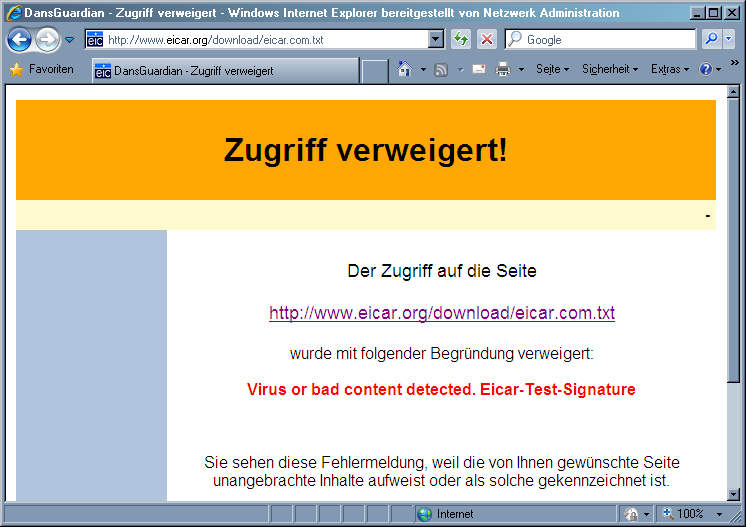The image size is (746, 527).
Task: Click the red Stop loading icon
Action: 487,40
